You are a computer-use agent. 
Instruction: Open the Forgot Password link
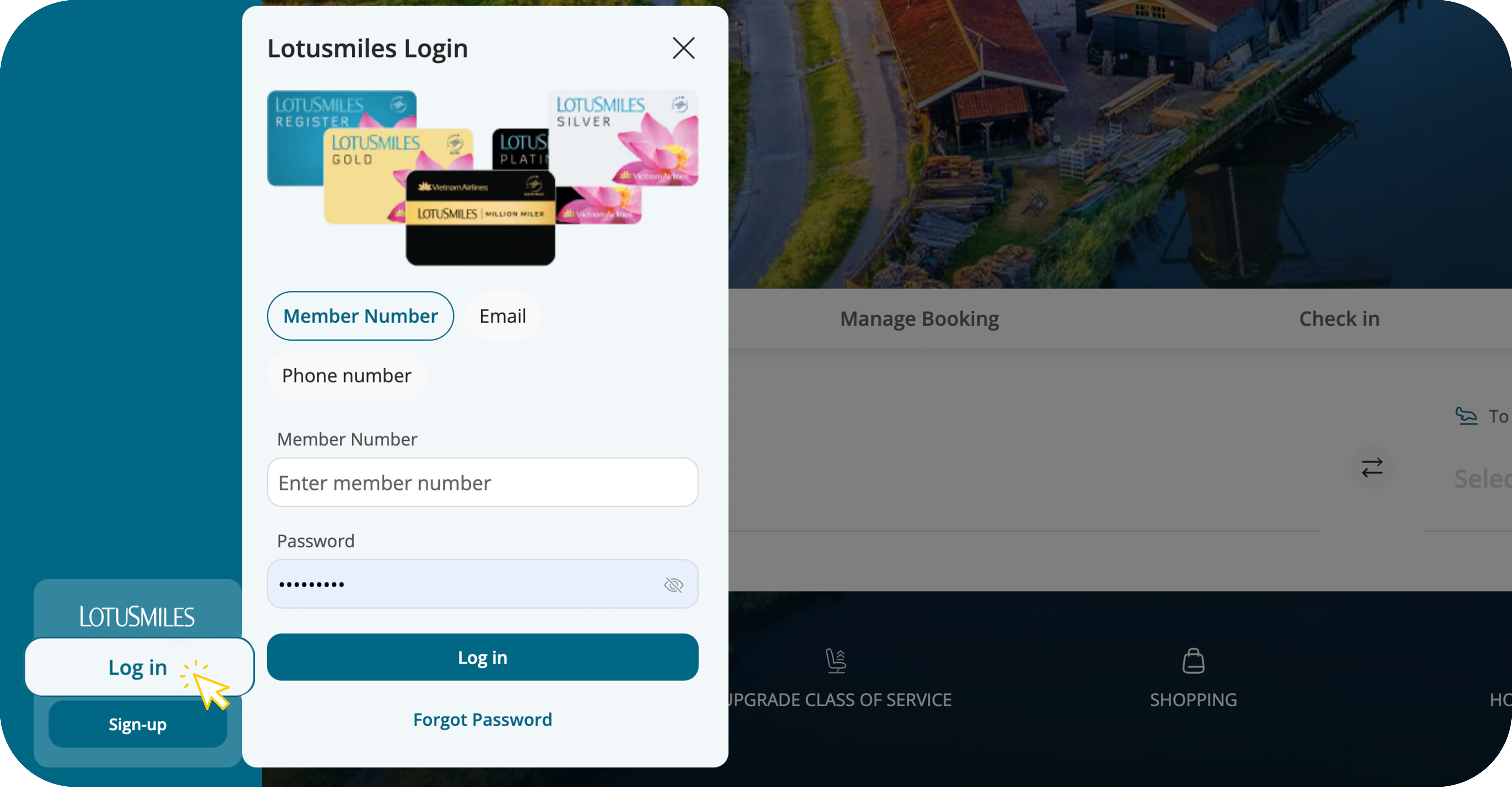click(483, 720)
